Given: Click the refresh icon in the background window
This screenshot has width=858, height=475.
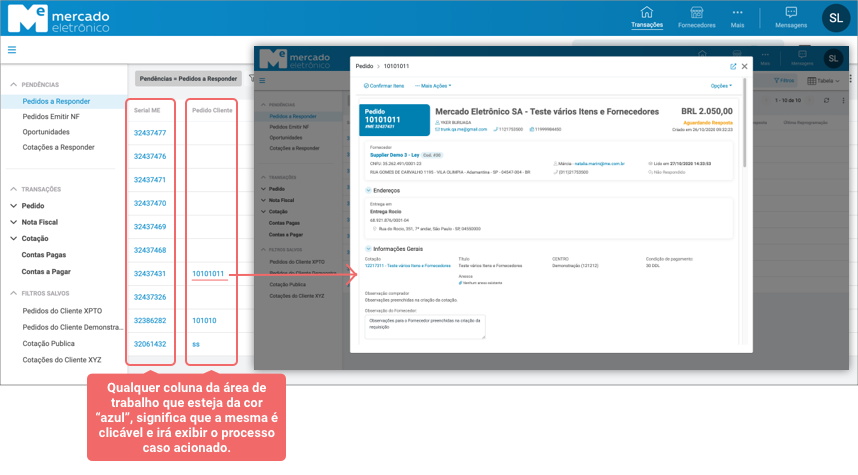Looking at the screenshot, I should (826, 100).
